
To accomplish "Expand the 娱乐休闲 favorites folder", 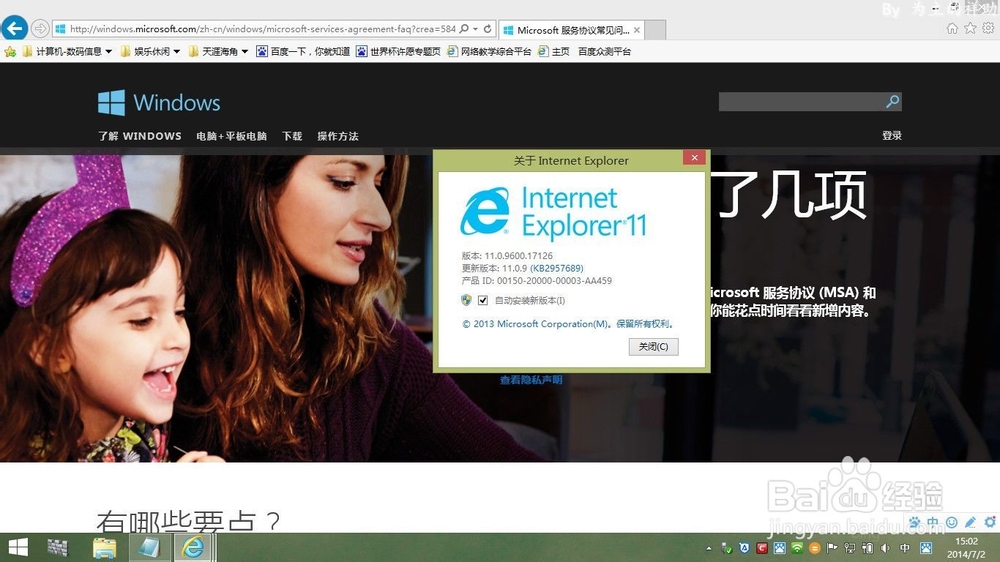I will pyautogui.click(x=150, y=52).
